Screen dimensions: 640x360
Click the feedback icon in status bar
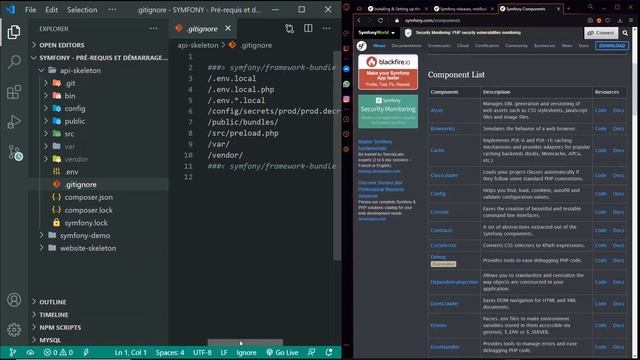pos(311,353)
